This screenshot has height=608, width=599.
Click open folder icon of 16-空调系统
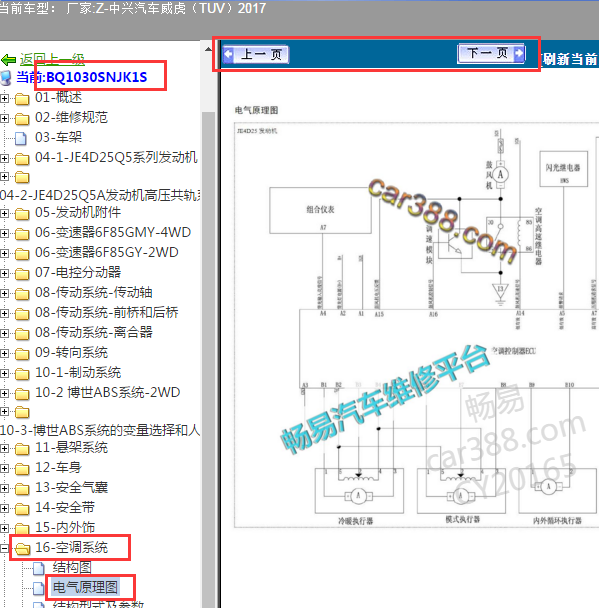pyautogui.click(x=22, y=549)
